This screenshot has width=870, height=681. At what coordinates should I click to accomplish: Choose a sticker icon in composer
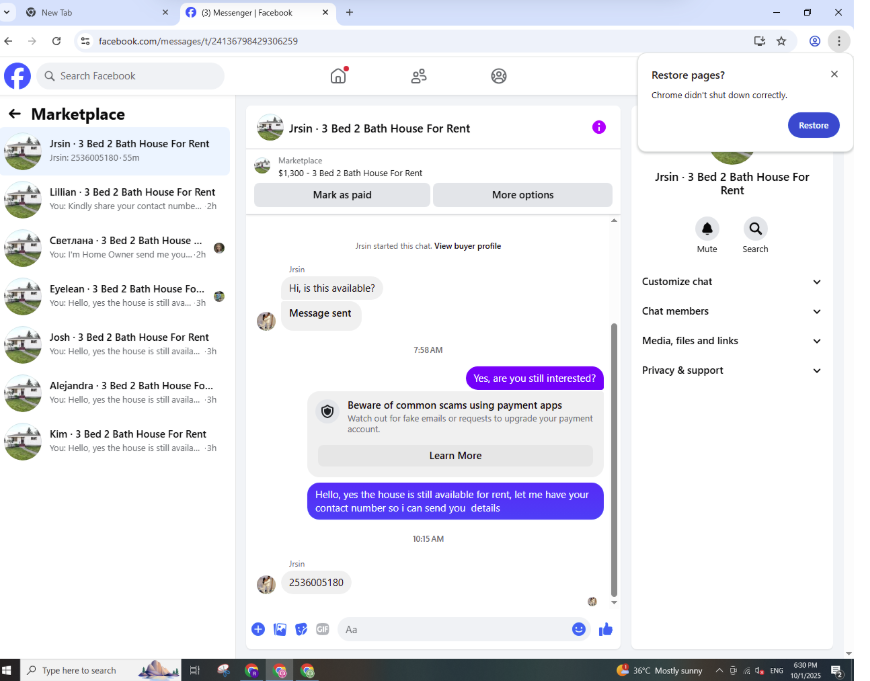pos(301,629)
